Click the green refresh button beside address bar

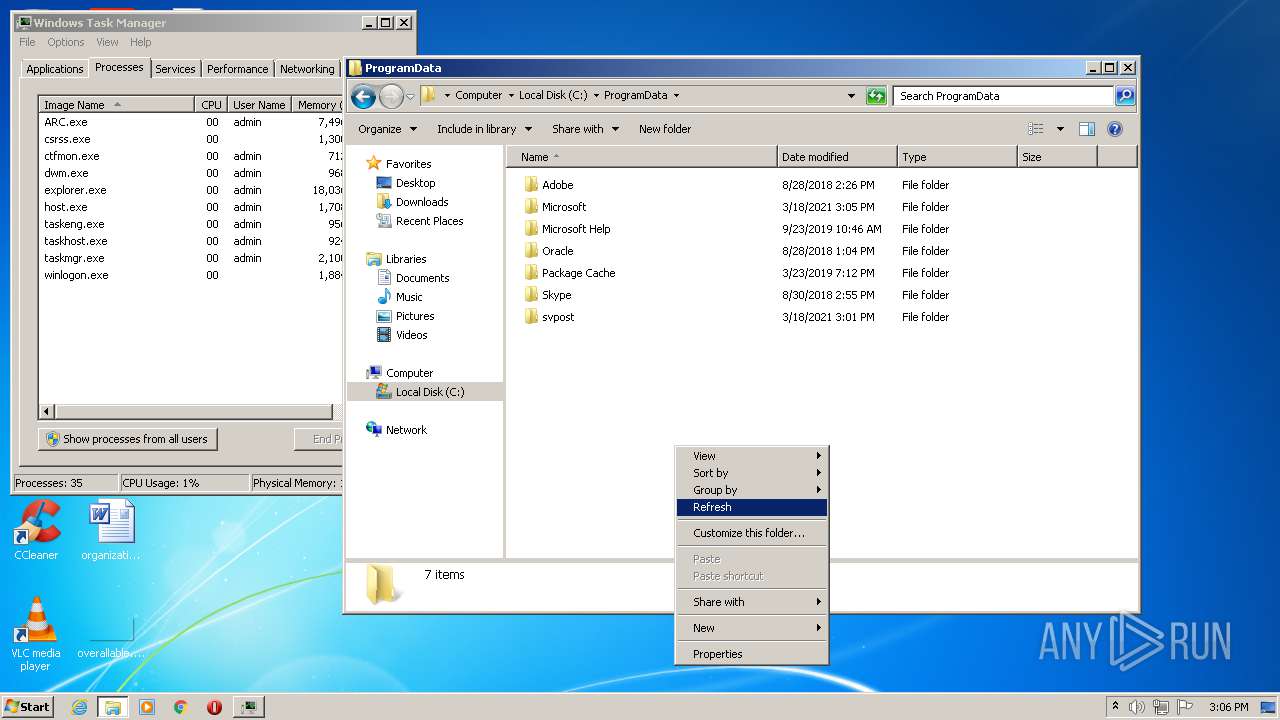tap(876, 96)
